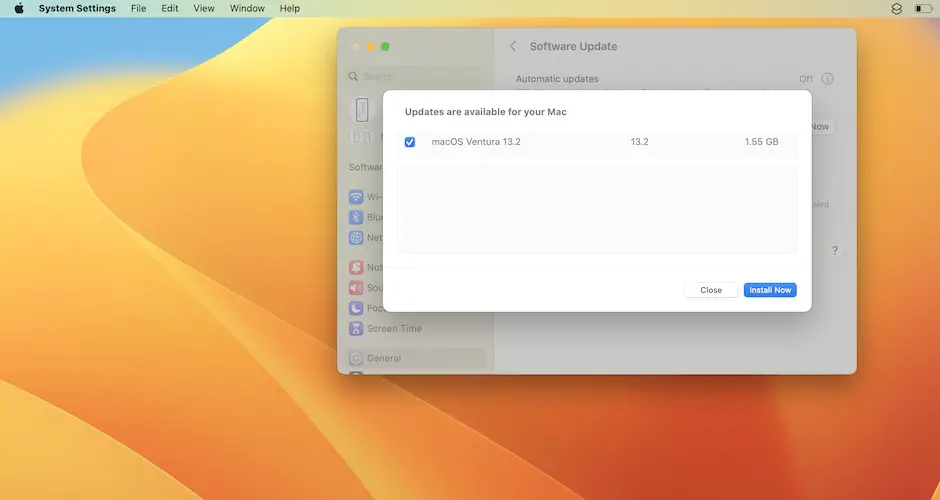Select the Network globe icon in sidebar

[356, 237]
